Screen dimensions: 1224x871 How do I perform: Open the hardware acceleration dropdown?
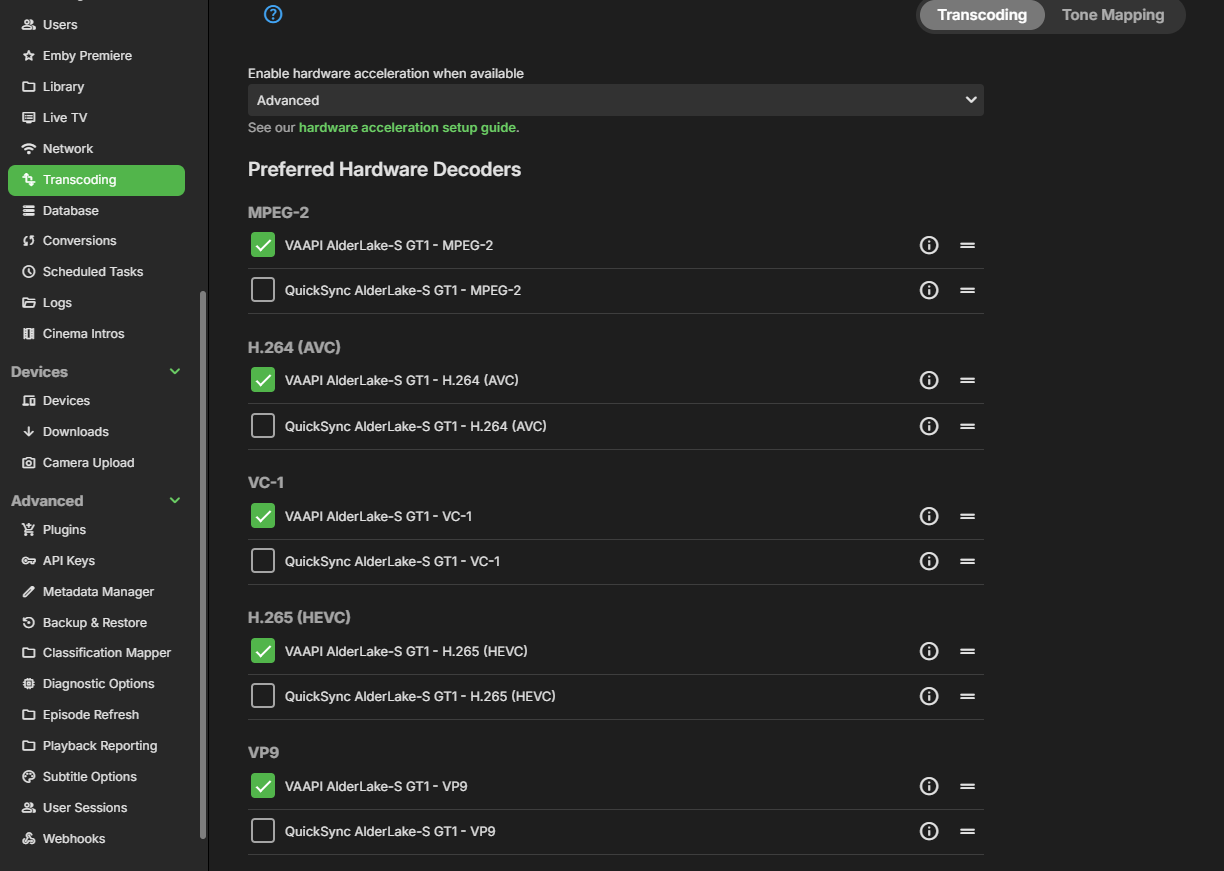pos(615,100)
